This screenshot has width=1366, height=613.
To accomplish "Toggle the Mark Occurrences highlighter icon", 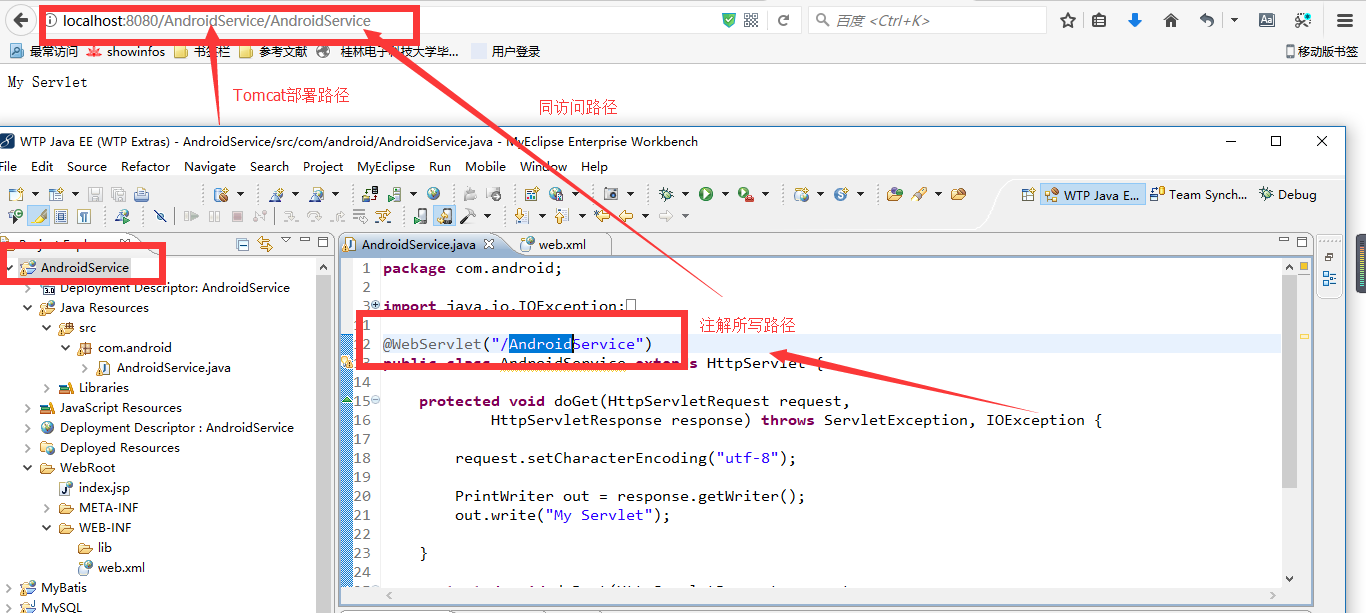I will (x=36, y=215).
